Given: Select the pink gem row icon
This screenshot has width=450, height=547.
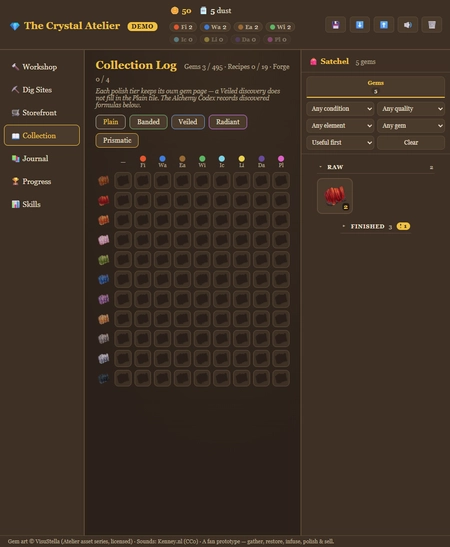Looking at the screenshot, I should coord(104,240).
